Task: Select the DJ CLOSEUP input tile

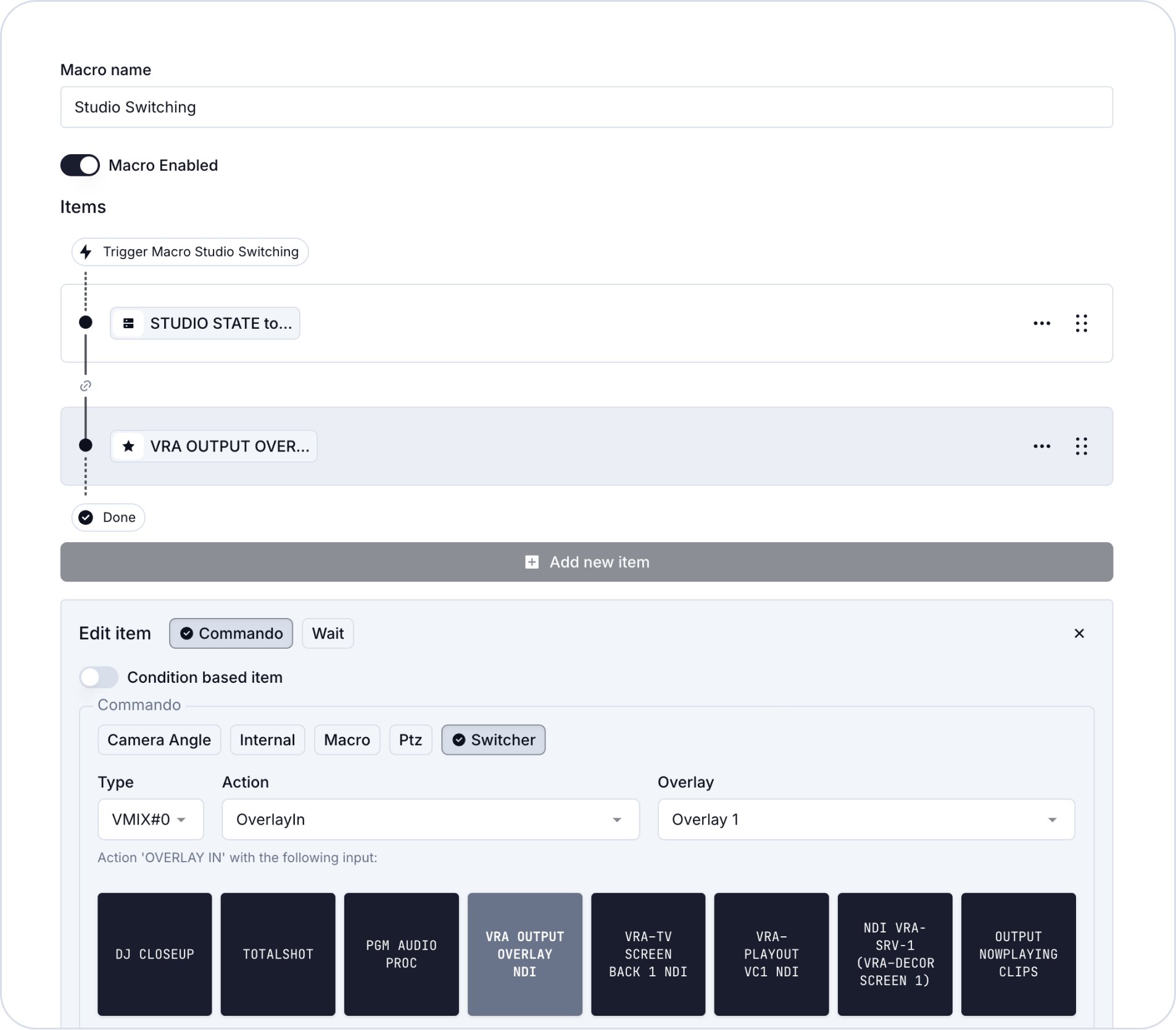Action: 154,954
